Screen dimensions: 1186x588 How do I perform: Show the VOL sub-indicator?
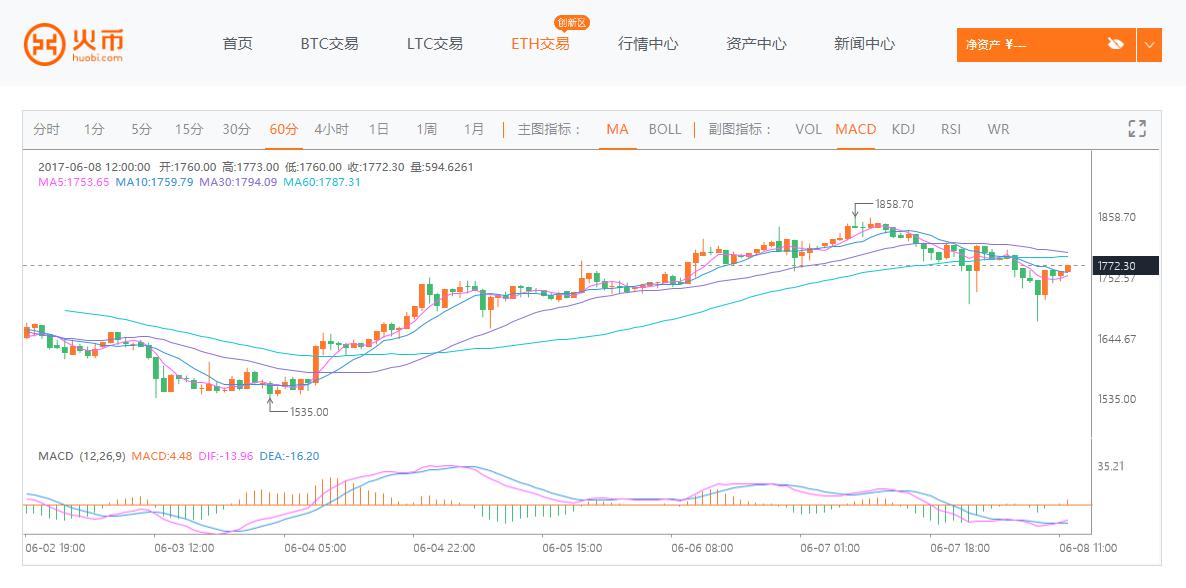tap(808, 129)
